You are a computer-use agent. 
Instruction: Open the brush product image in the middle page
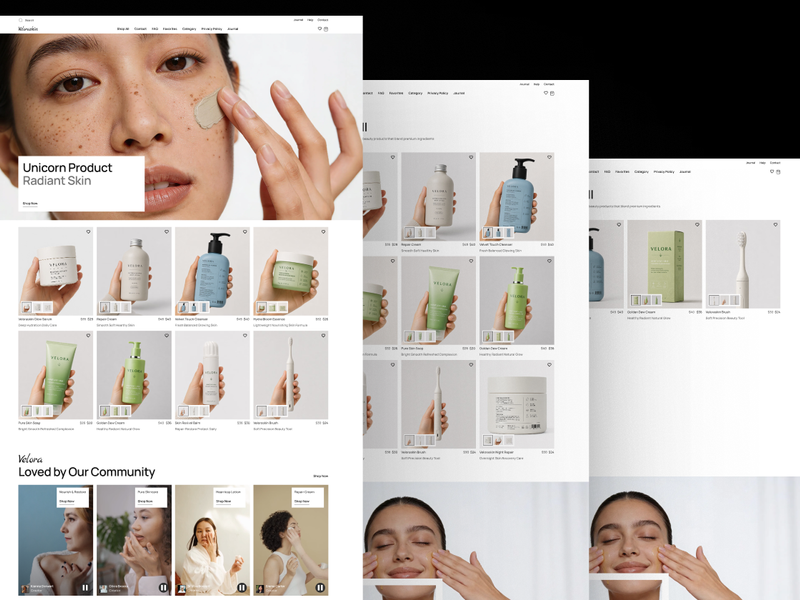pos(438,405)
